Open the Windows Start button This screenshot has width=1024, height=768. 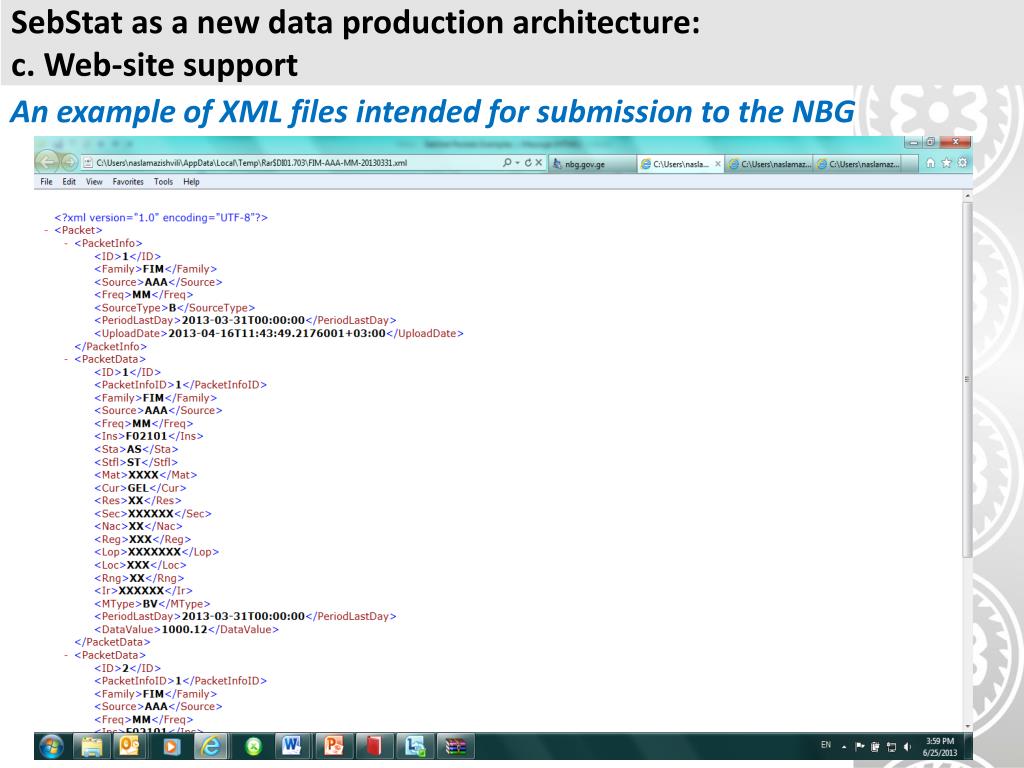(x=52, y=746)
